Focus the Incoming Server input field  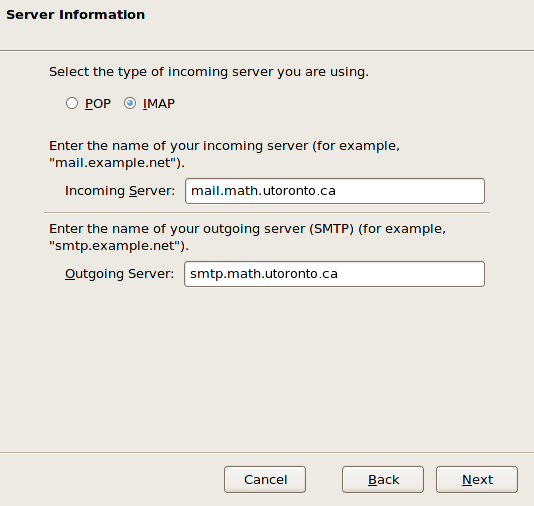pyautogui.click(x=335, y=191)
